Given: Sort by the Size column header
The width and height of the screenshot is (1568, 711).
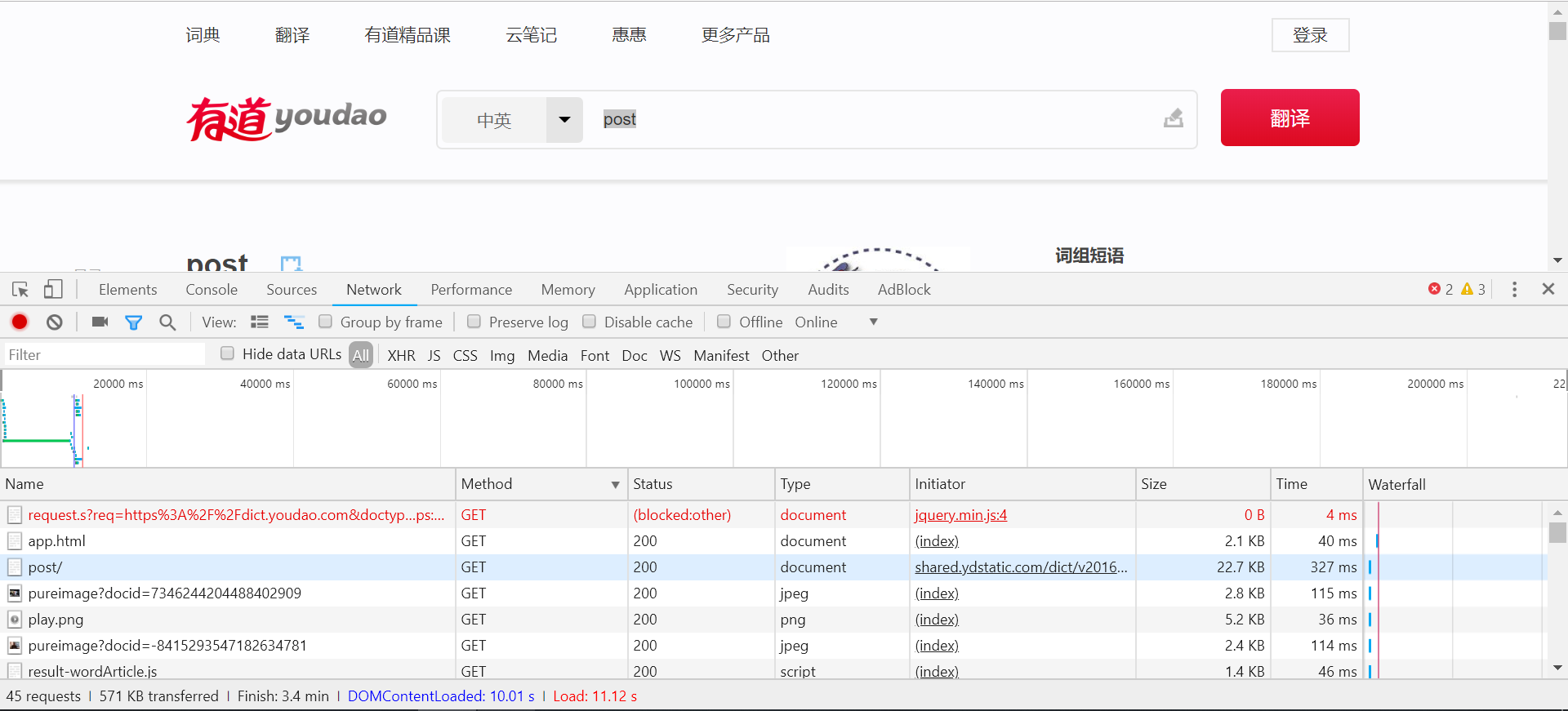Looking at the screenshot, I should click(x=1202, y=484).
